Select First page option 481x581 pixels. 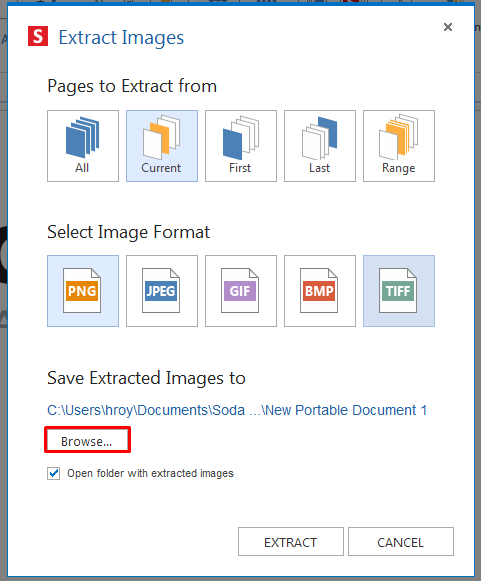(x=240, y=146)
